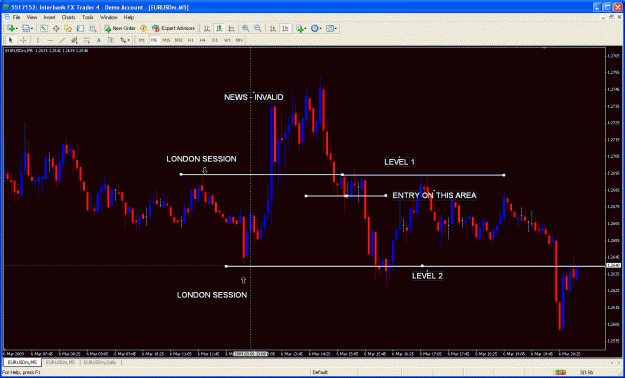Switch to the EURUSDm,Daily chart tab
Screen dimensions: 625x378
pos(100,362)
